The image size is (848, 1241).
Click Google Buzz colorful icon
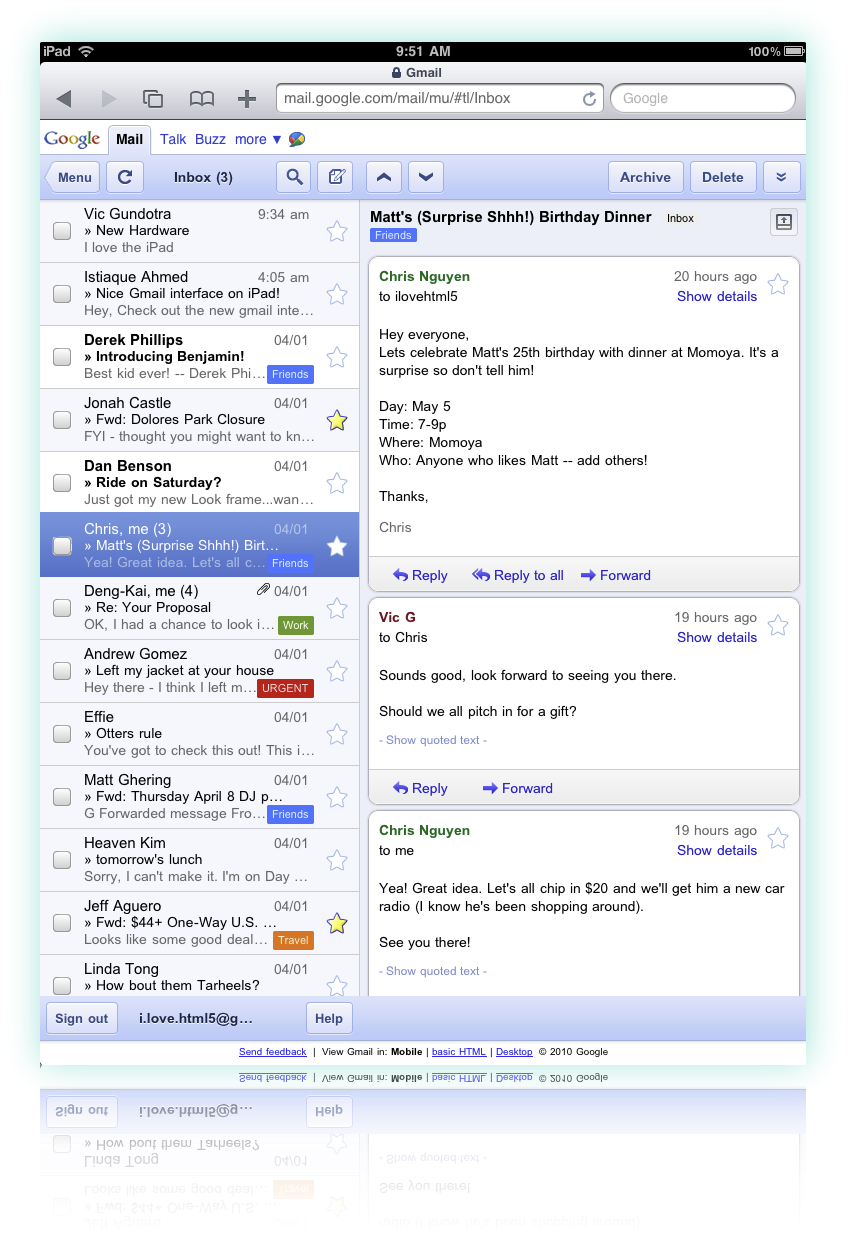click(297, 139)
